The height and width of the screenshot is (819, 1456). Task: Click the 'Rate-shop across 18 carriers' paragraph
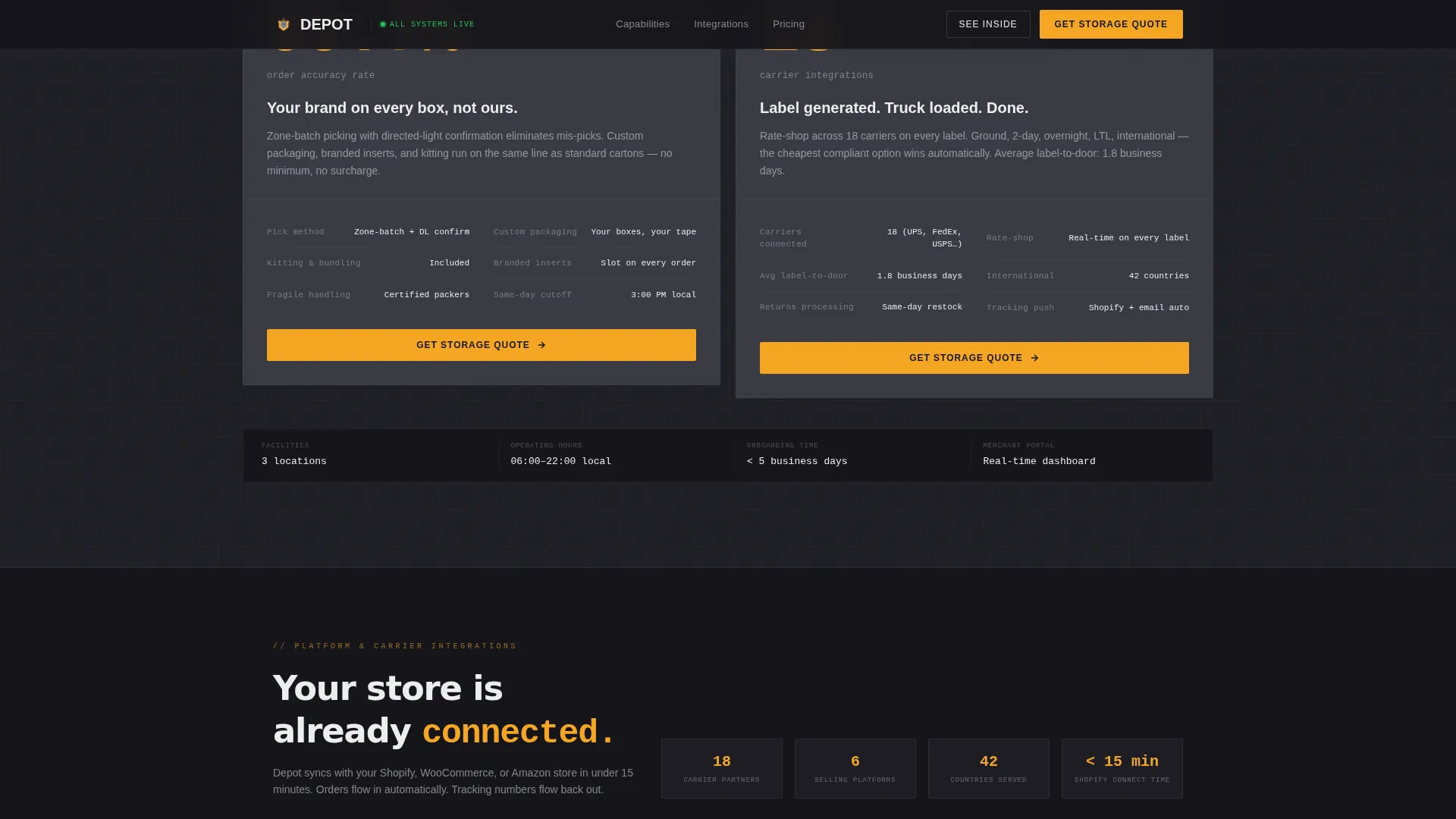tap(974, 153)
